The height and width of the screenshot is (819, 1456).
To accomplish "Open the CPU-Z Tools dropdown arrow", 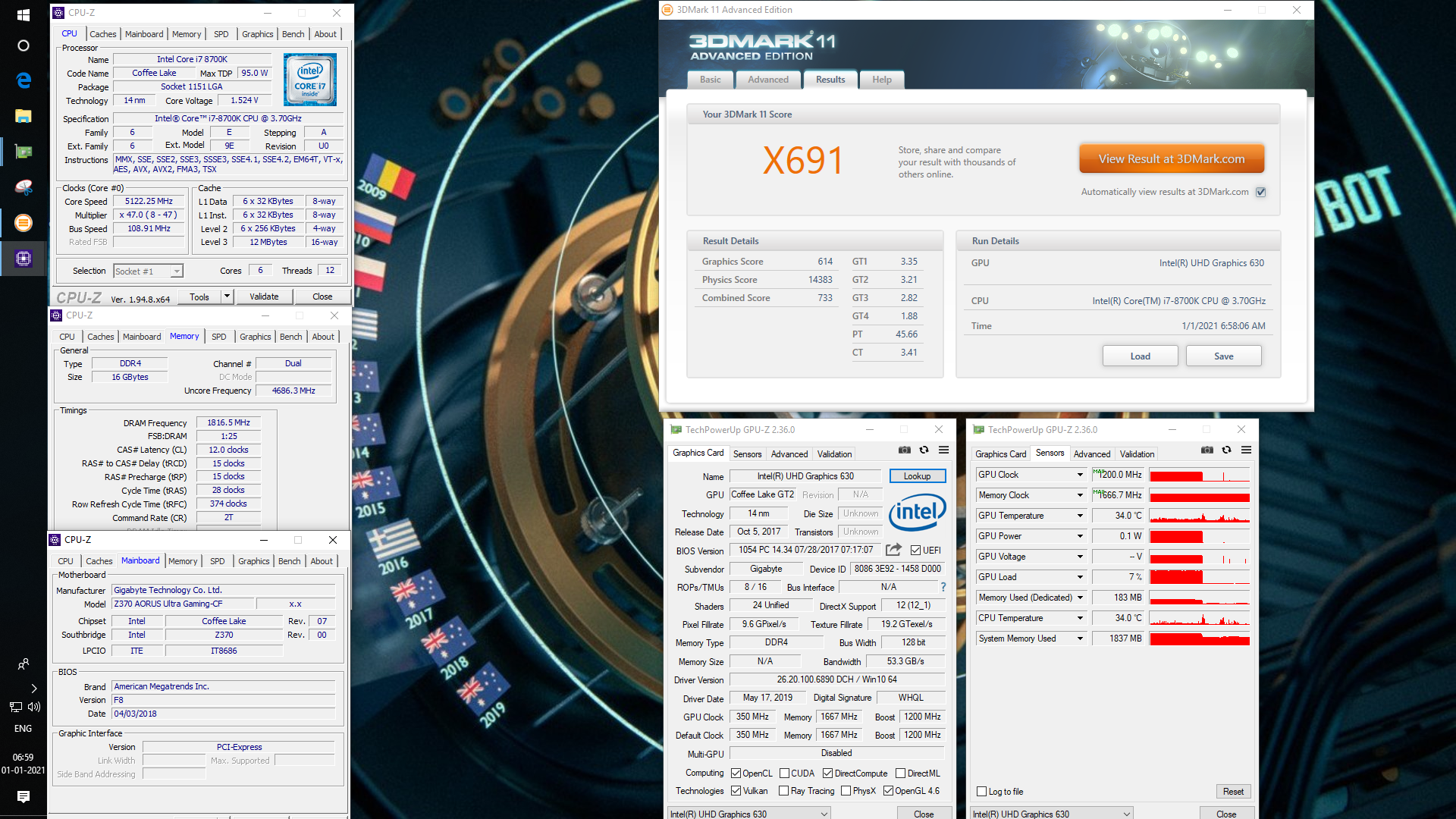I will coord(227,297).
